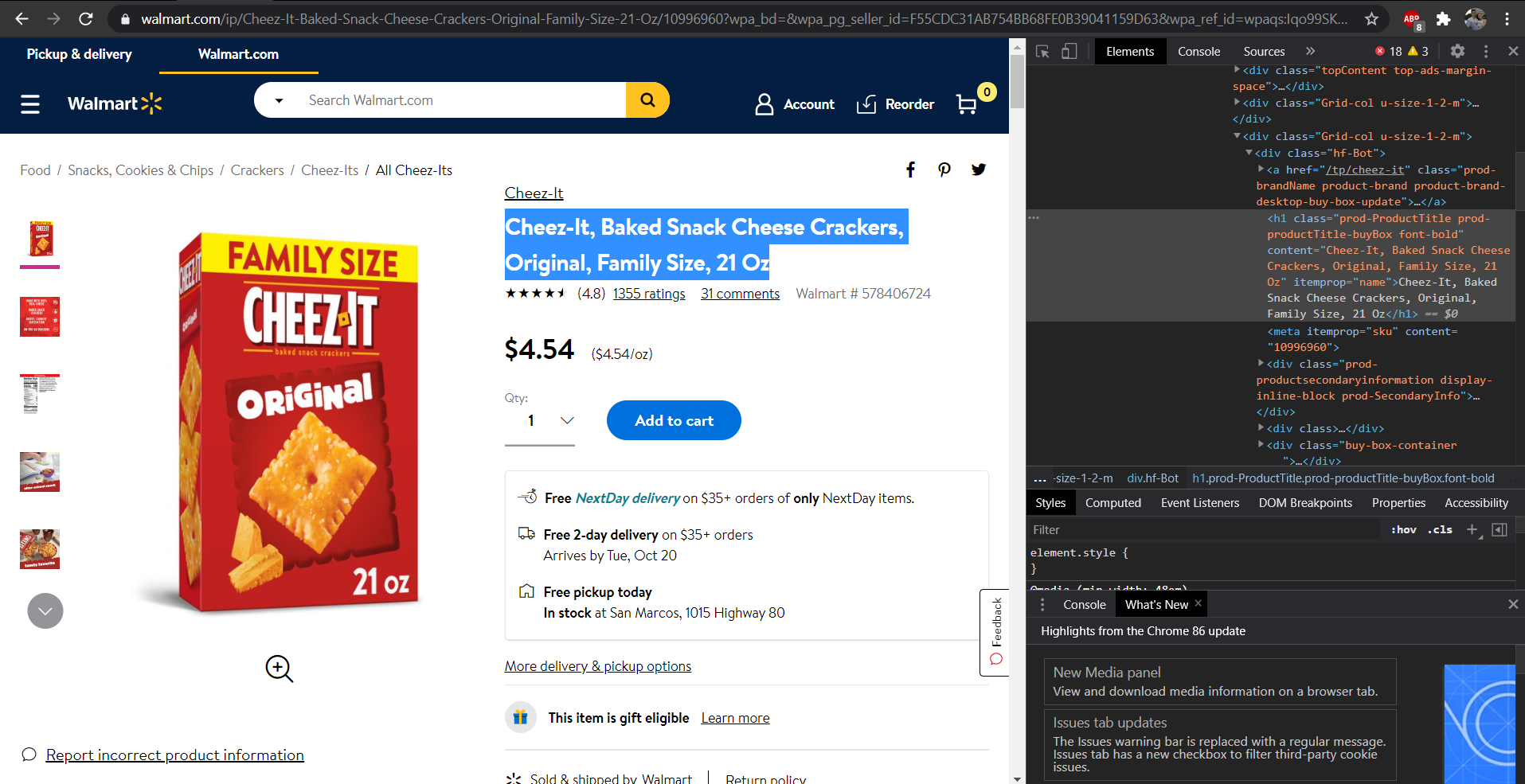This screenshot has height=784, width=1525.
Task: Open the DOM Breakpoints tab
Action: point(1305,503)
